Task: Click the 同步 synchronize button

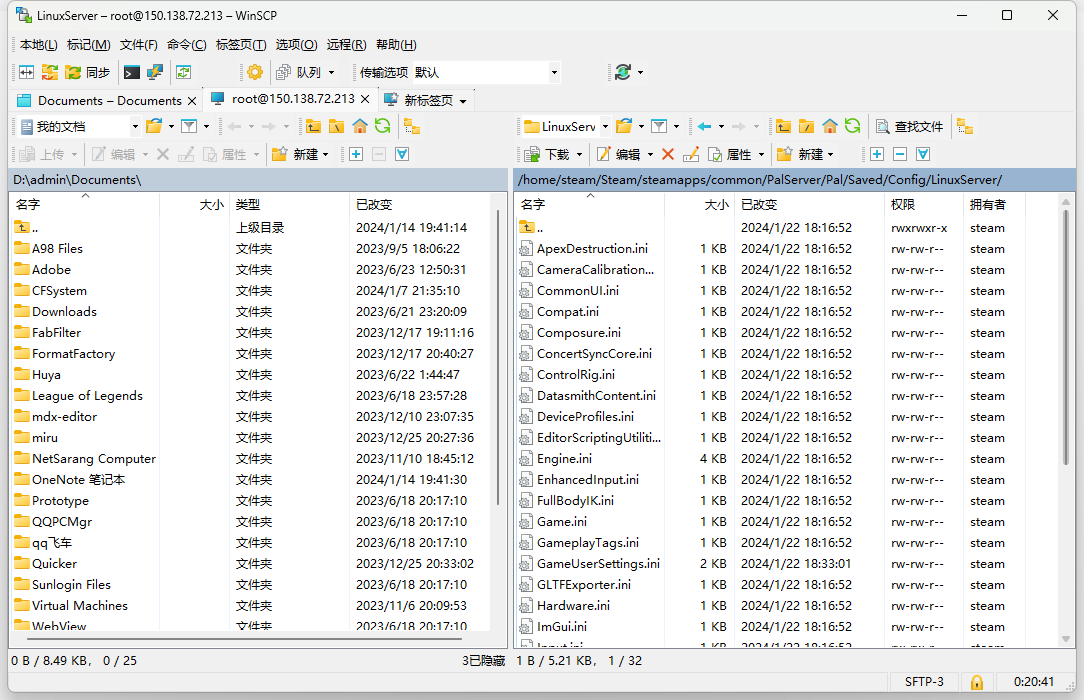Action: (87, 73)
